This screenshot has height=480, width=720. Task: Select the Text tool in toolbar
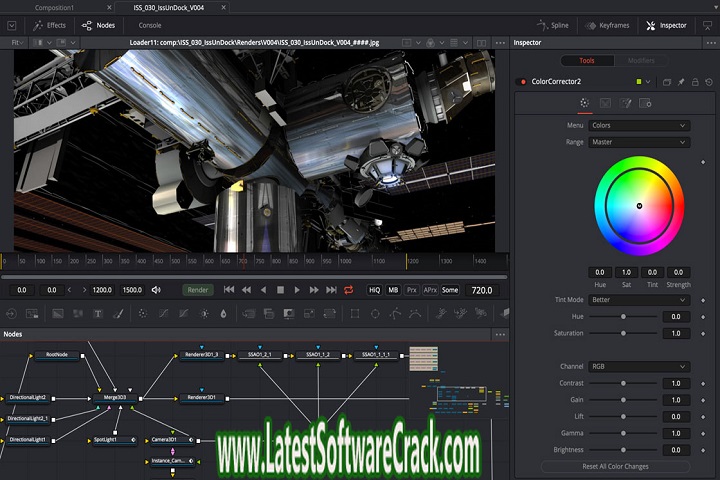[100, 313]
